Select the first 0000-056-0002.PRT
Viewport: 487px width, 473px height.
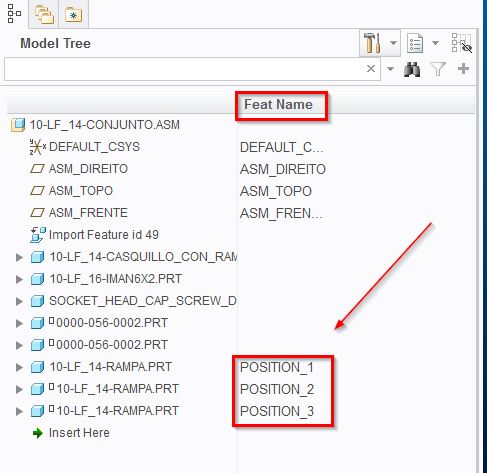(x=112, y=323)
